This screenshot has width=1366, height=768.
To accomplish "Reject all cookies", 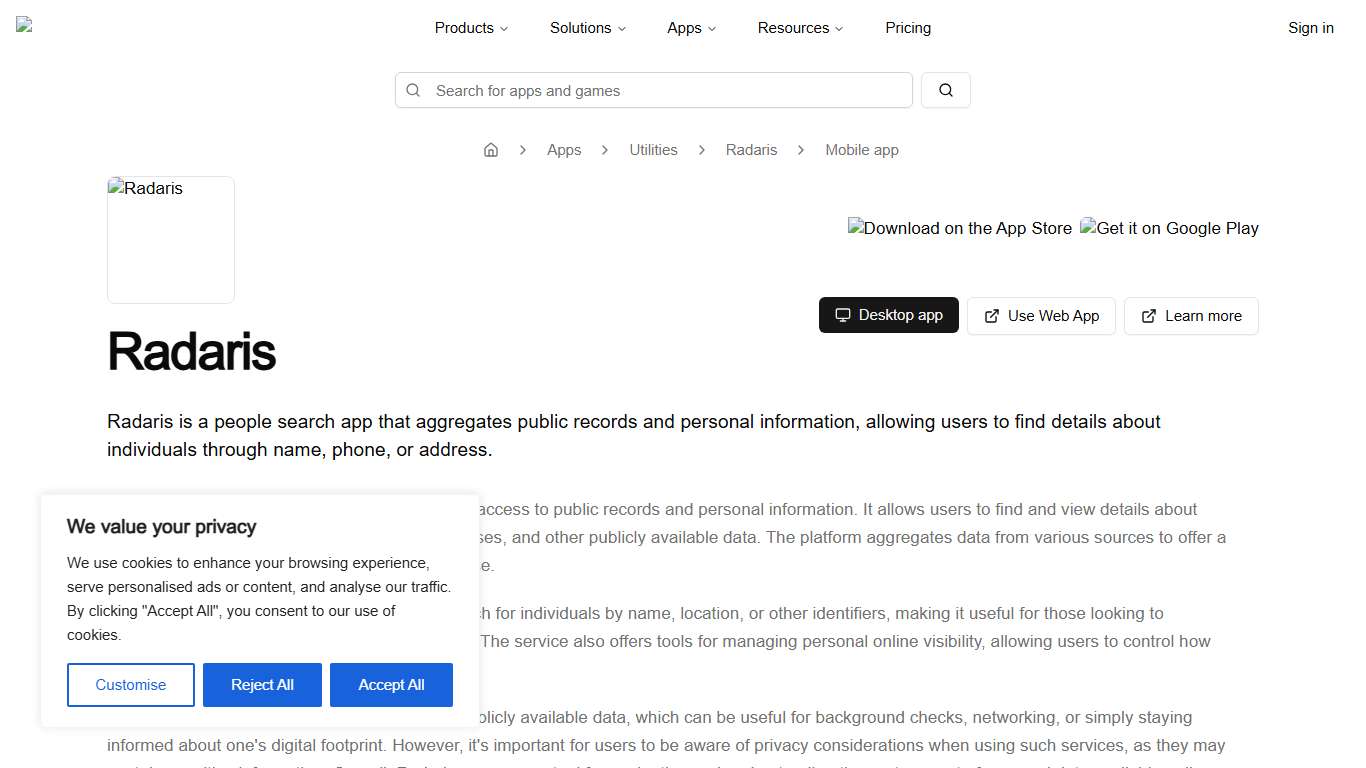I will [262, 684].
